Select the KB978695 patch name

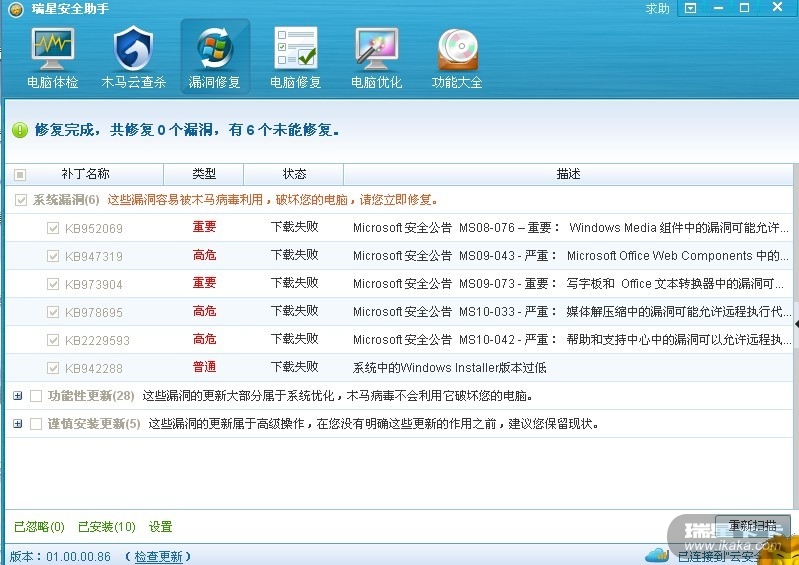point(94,312)
